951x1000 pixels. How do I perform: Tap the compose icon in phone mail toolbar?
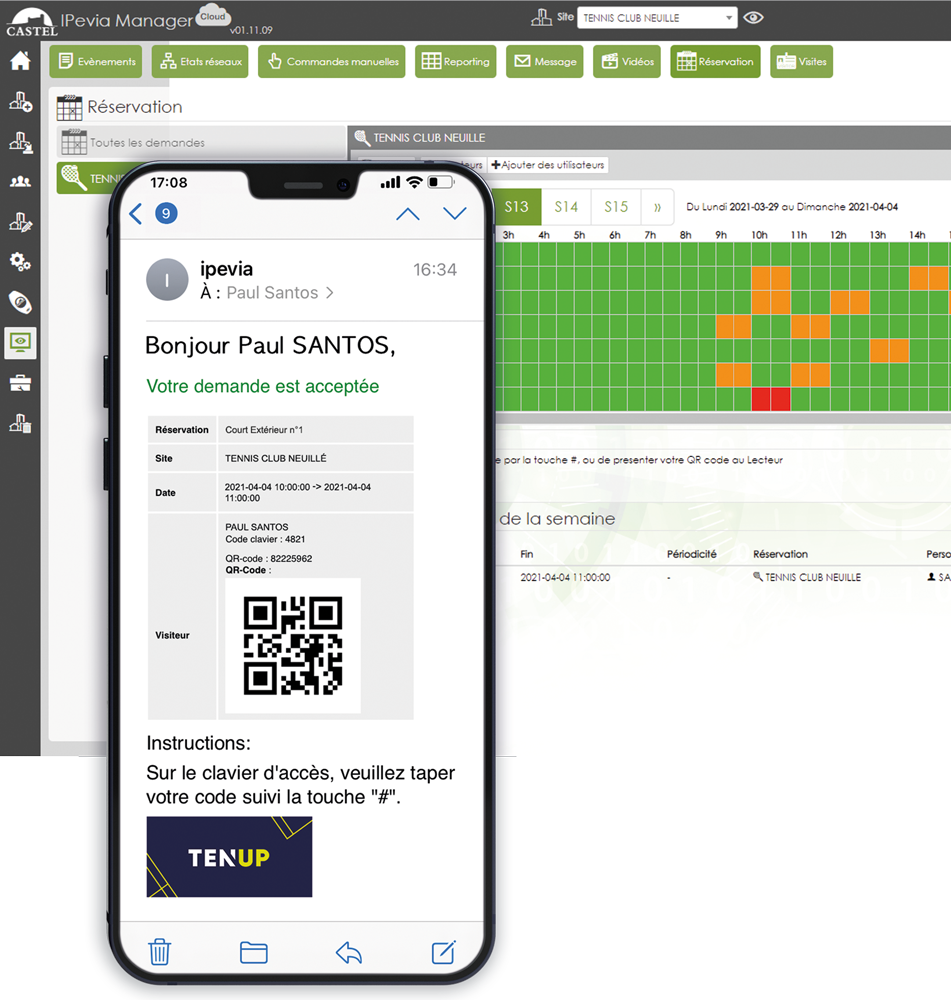pyautogui.click(x=443, y=952)
